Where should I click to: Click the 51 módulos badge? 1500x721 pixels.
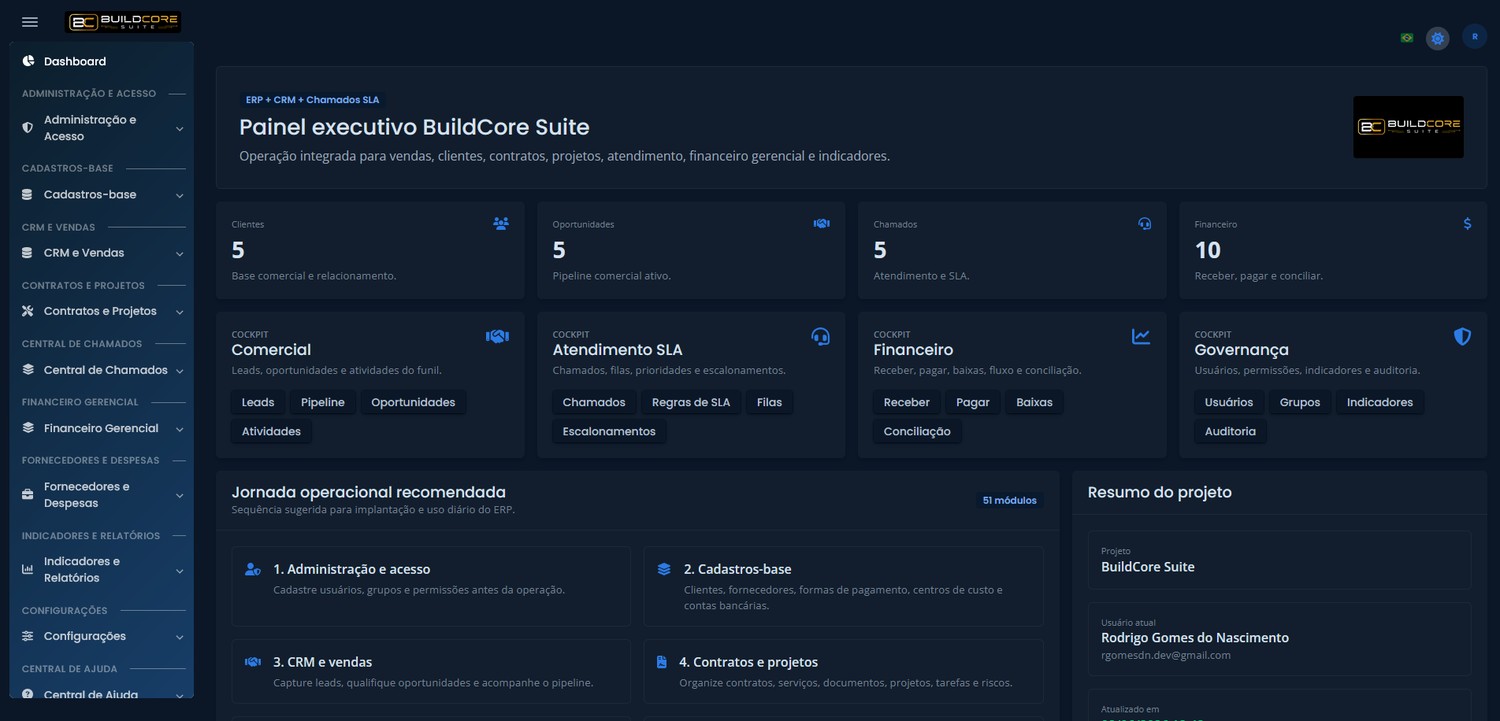[x=1009, y=500]
